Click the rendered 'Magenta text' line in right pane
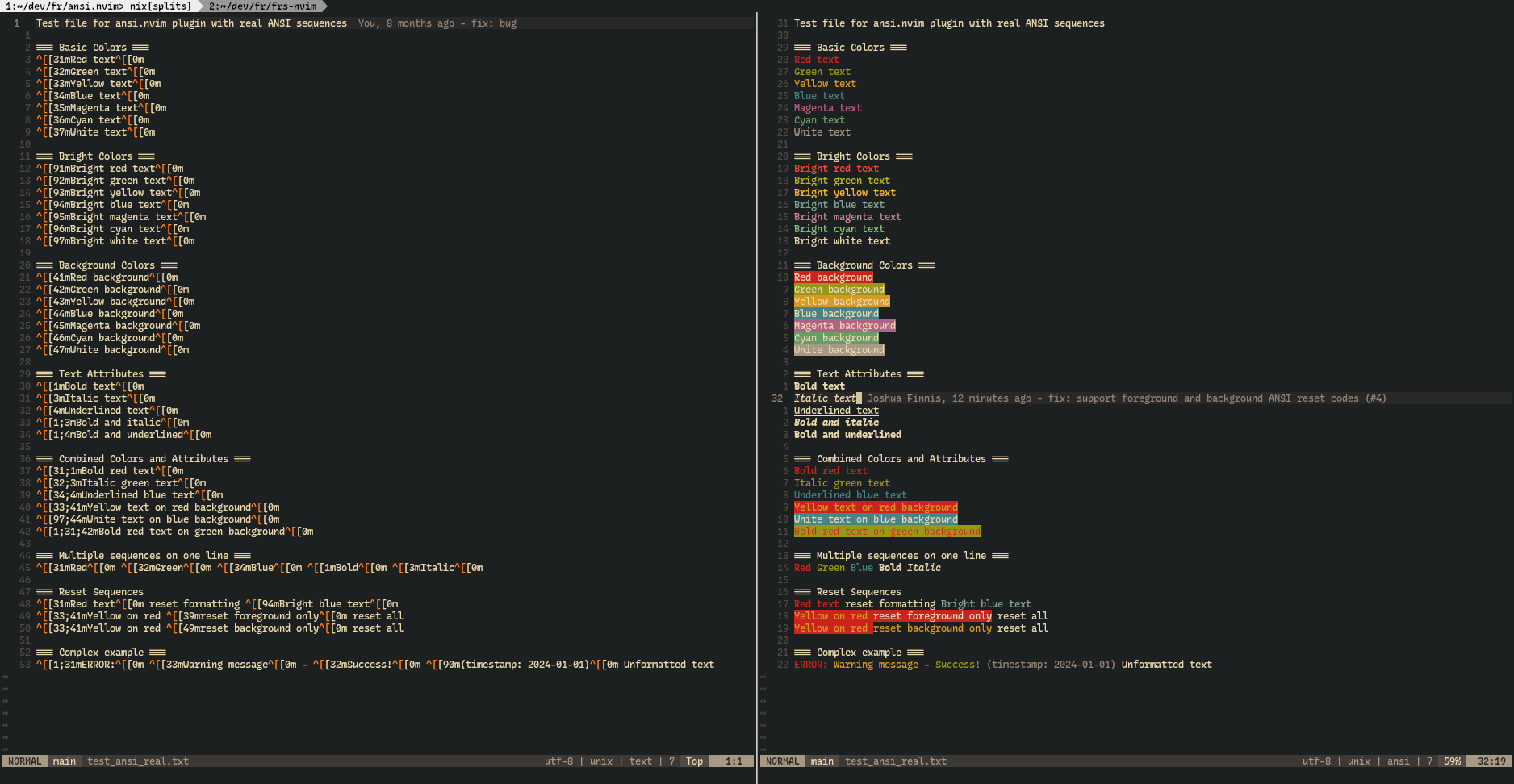This screenshot has height=784, width=1514. (x=828, y=108)
